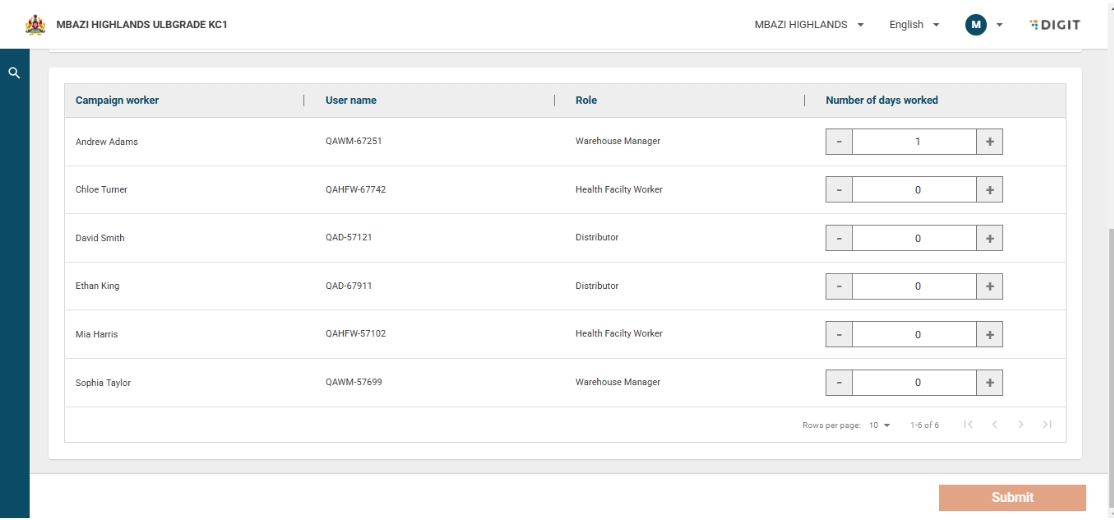
Task: Click the Submit button
Action: (1012, 497)
